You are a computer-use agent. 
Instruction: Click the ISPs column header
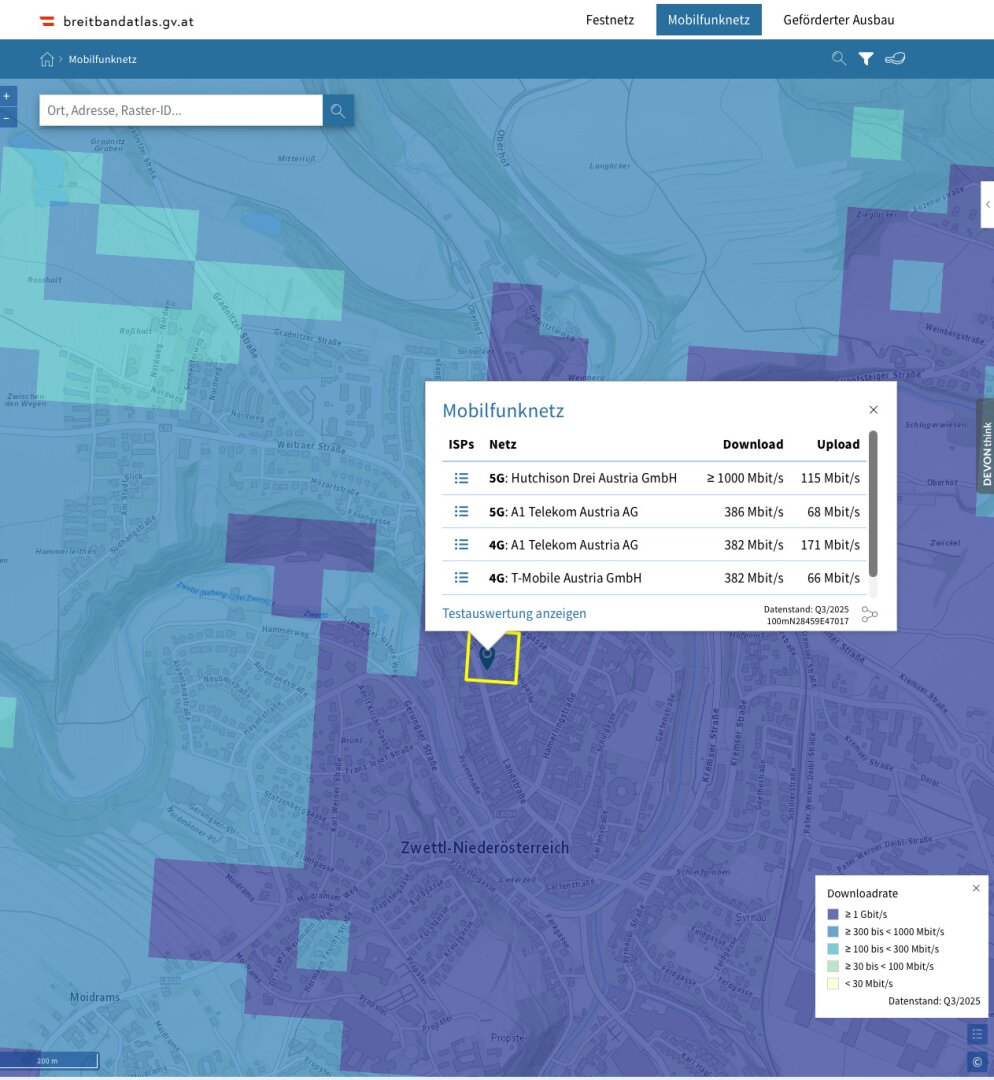click(462, 444)
